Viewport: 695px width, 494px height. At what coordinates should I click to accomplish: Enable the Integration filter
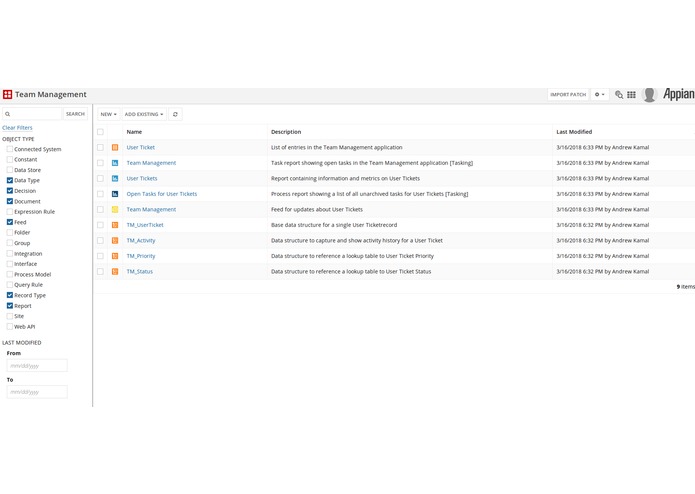10,253
